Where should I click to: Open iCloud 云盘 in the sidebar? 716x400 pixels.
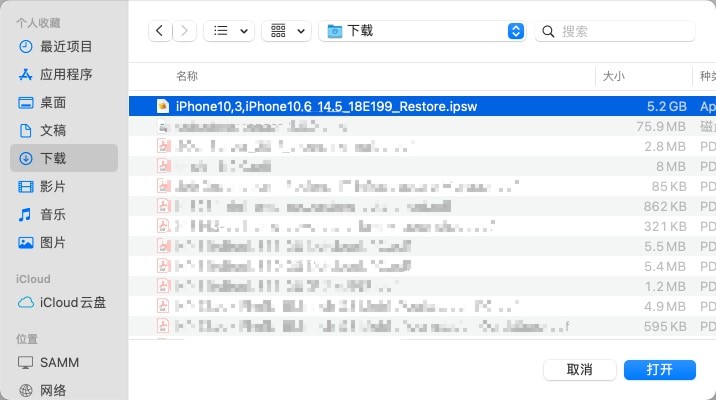click(x=64, y=303)
